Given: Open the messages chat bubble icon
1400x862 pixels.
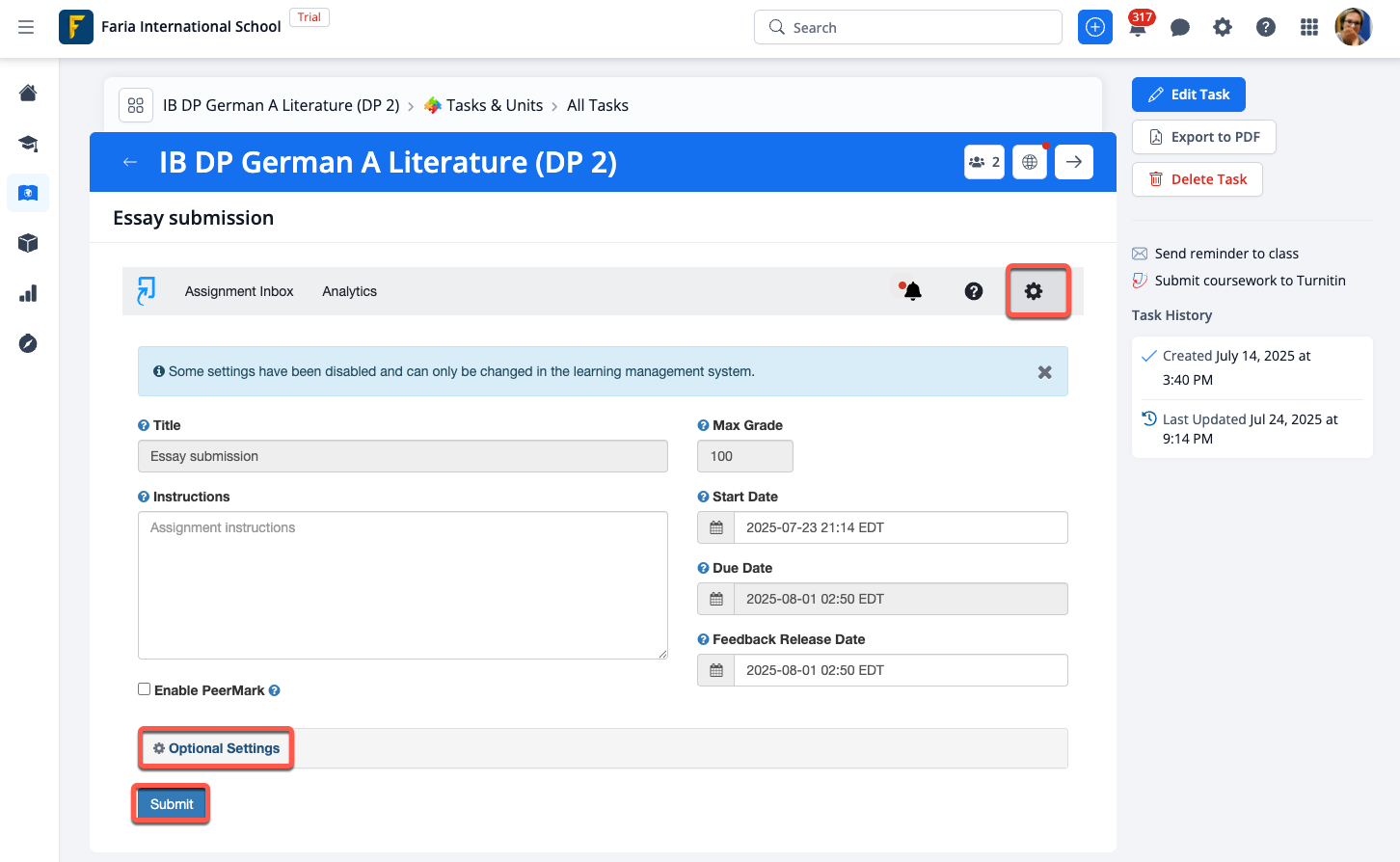Looking at the screenshot, I should pos(1179,27).
